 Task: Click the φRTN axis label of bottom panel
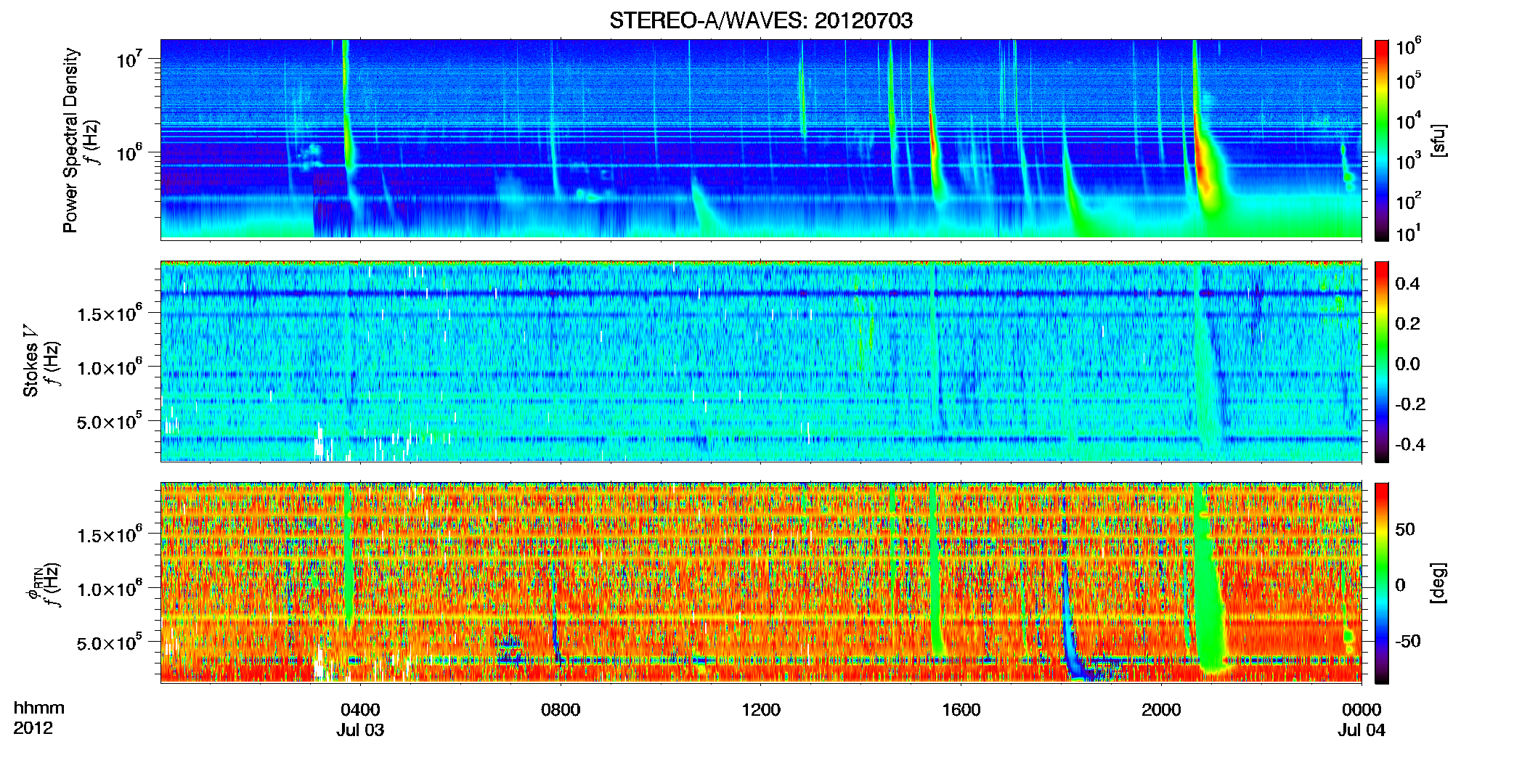point(33,584)
